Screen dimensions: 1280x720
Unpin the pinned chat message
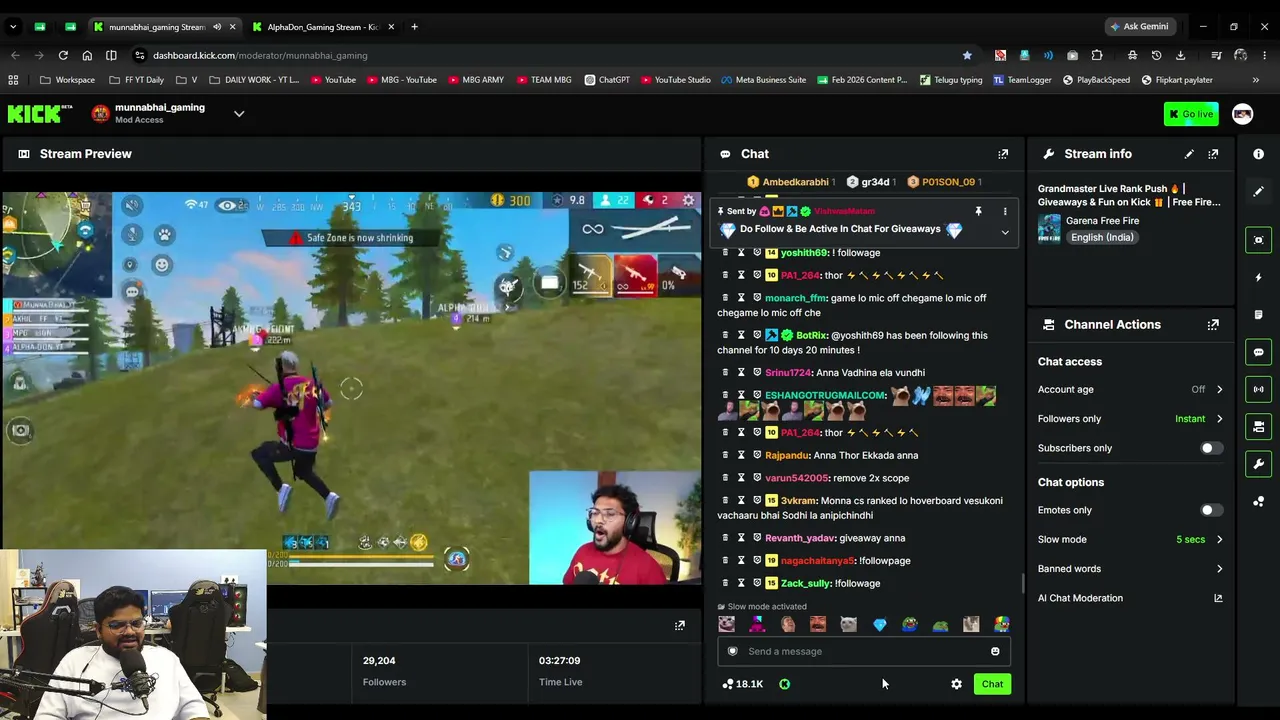pyautogui.click(x=978, y=211)
